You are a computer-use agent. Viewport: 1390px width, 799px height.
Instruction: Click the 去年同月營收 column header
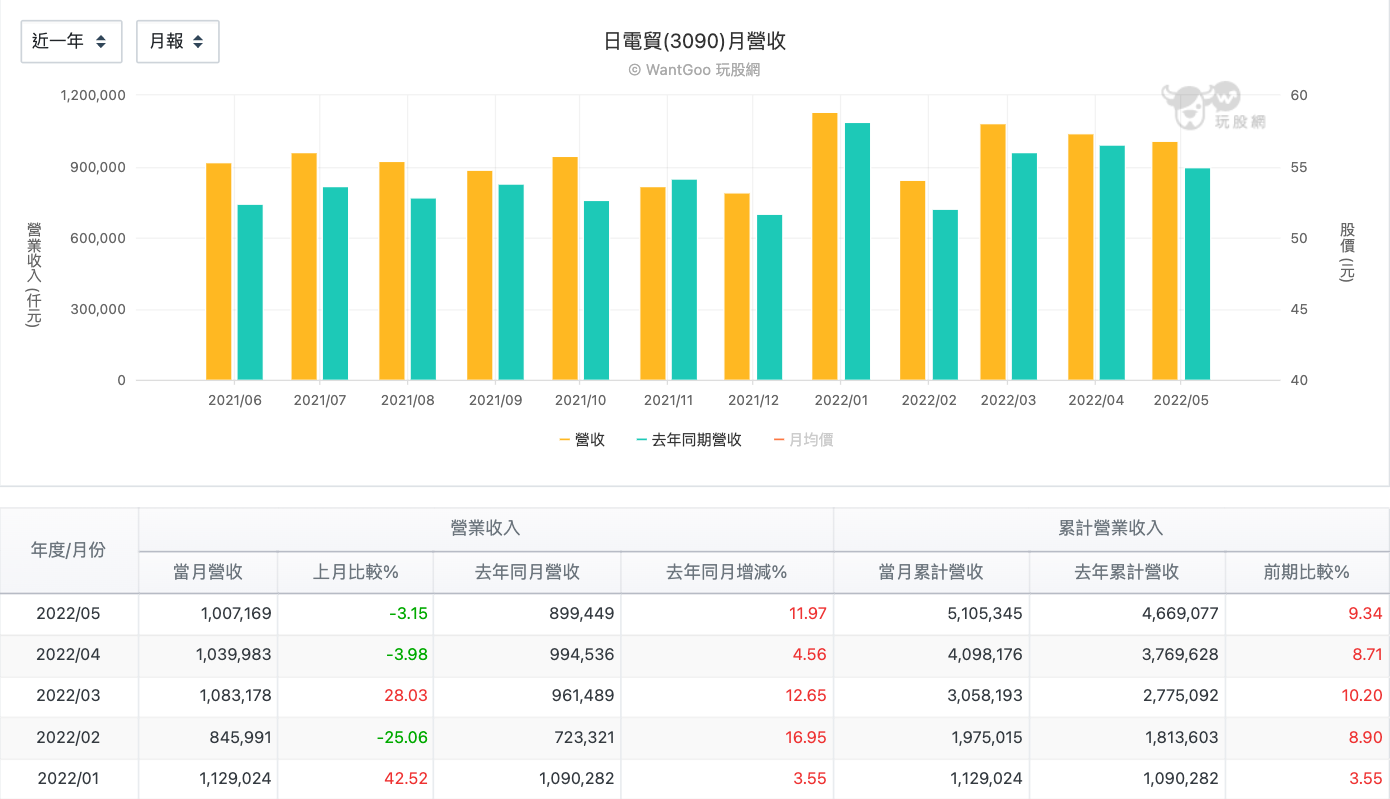click(527, 572)
